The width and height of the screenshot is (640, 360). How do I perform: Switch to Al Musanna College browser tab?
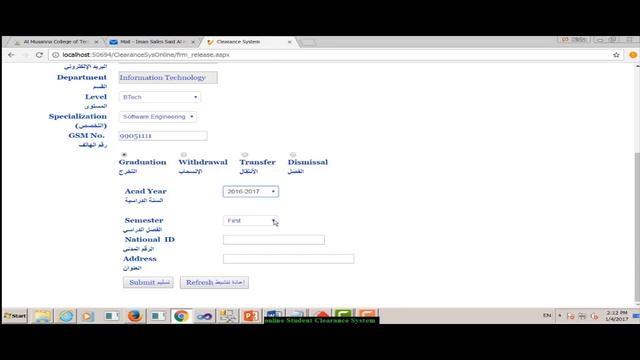pos(56,42)
